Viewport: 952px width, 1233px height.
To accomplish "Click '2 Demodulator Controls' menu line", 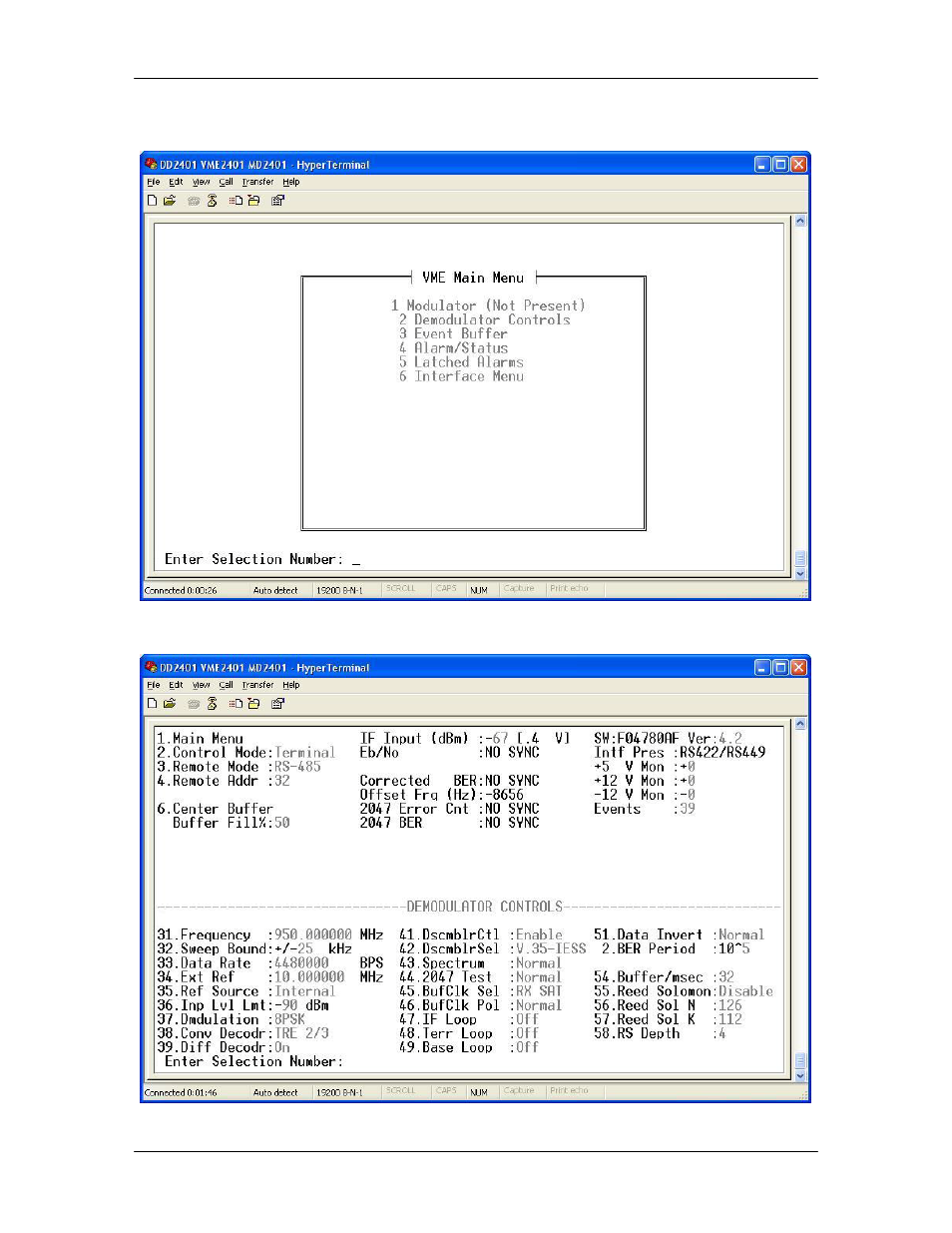I will [485, 319].
